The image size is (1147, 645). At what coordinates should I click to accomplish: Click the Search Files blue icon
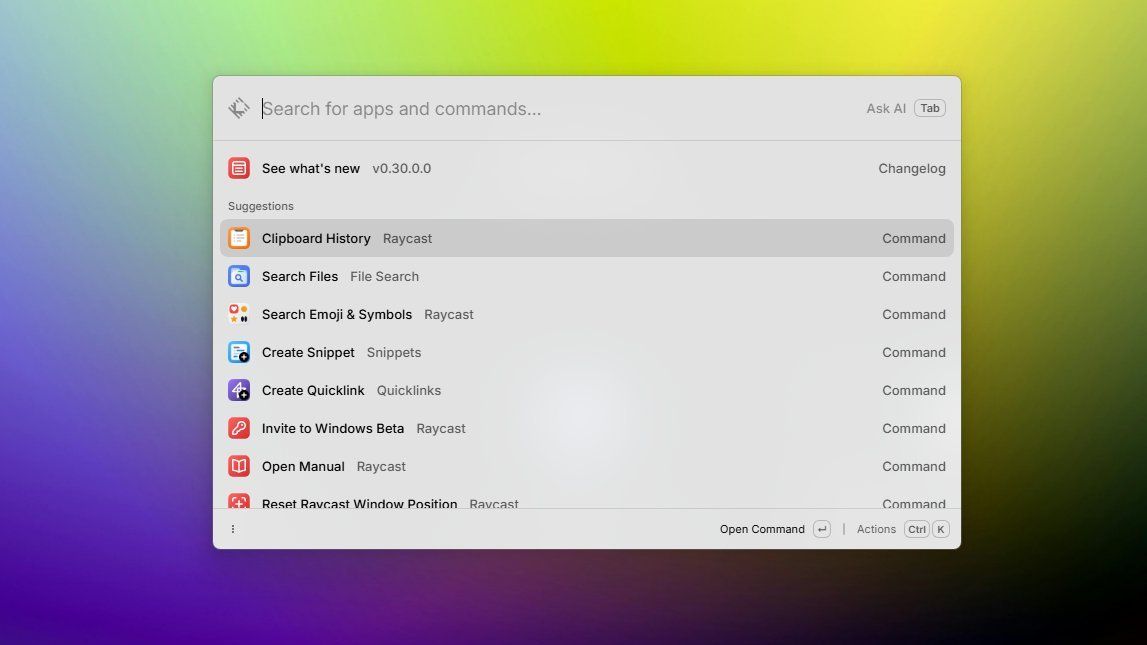pos(238,276)
